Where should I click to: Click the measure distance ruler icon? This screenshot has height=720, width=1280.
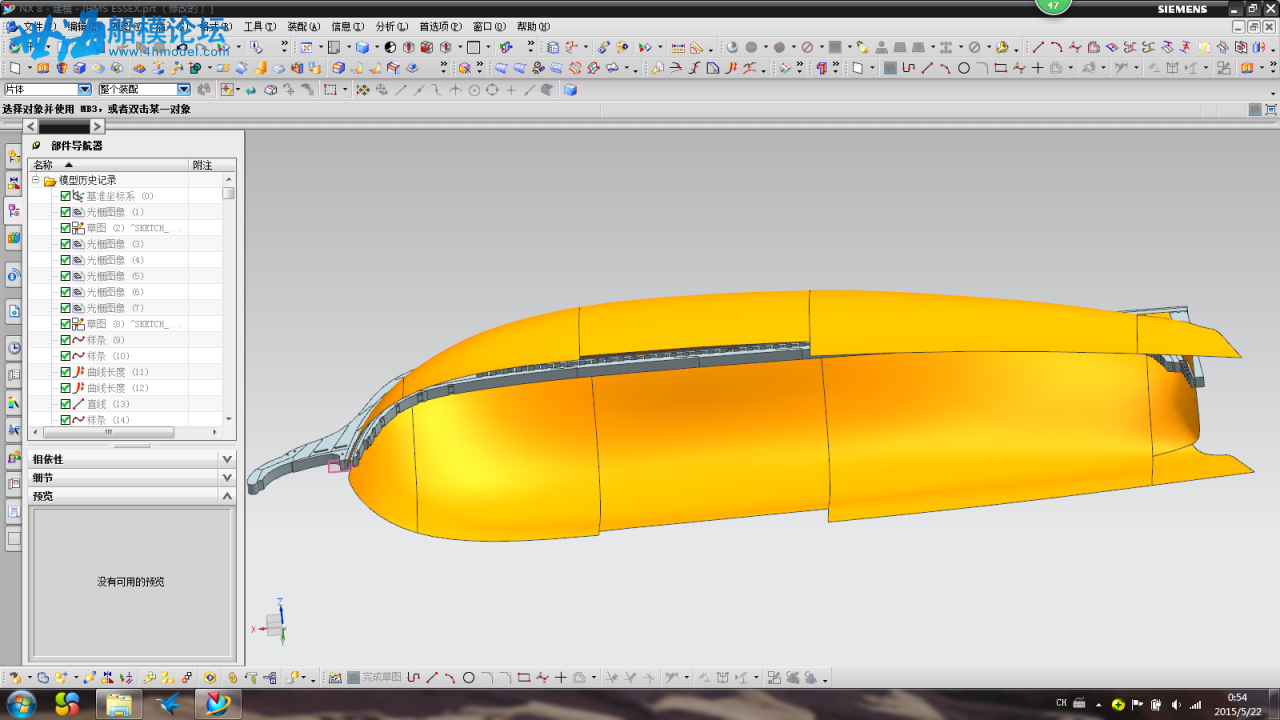point(678,47)
